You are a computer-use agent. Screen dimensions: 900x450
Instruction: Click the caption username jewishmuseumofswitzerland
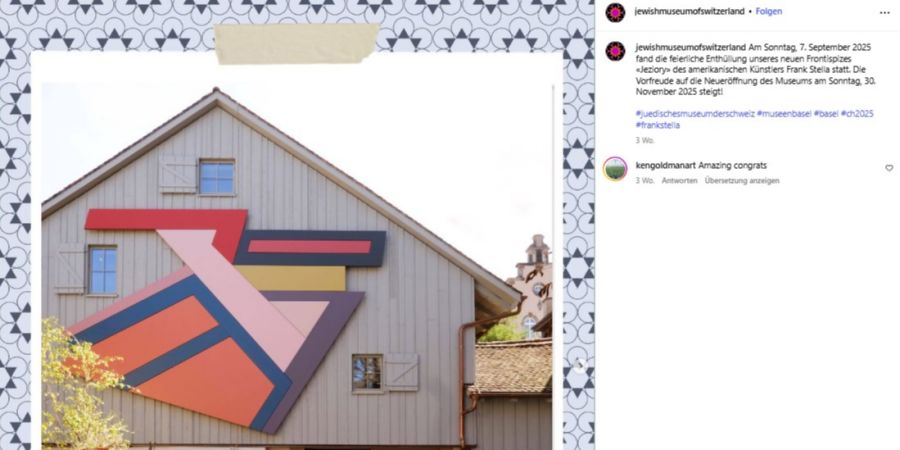(690, 47)
